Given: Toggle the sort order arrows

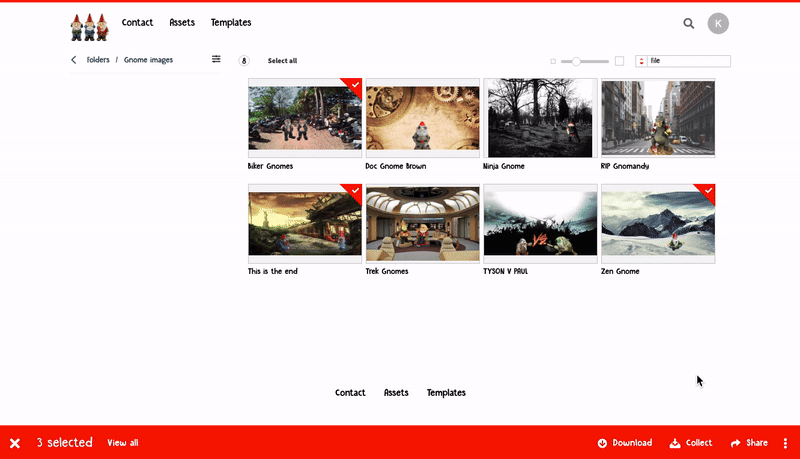Looking at the screenshot, I should tap(641, 61).
